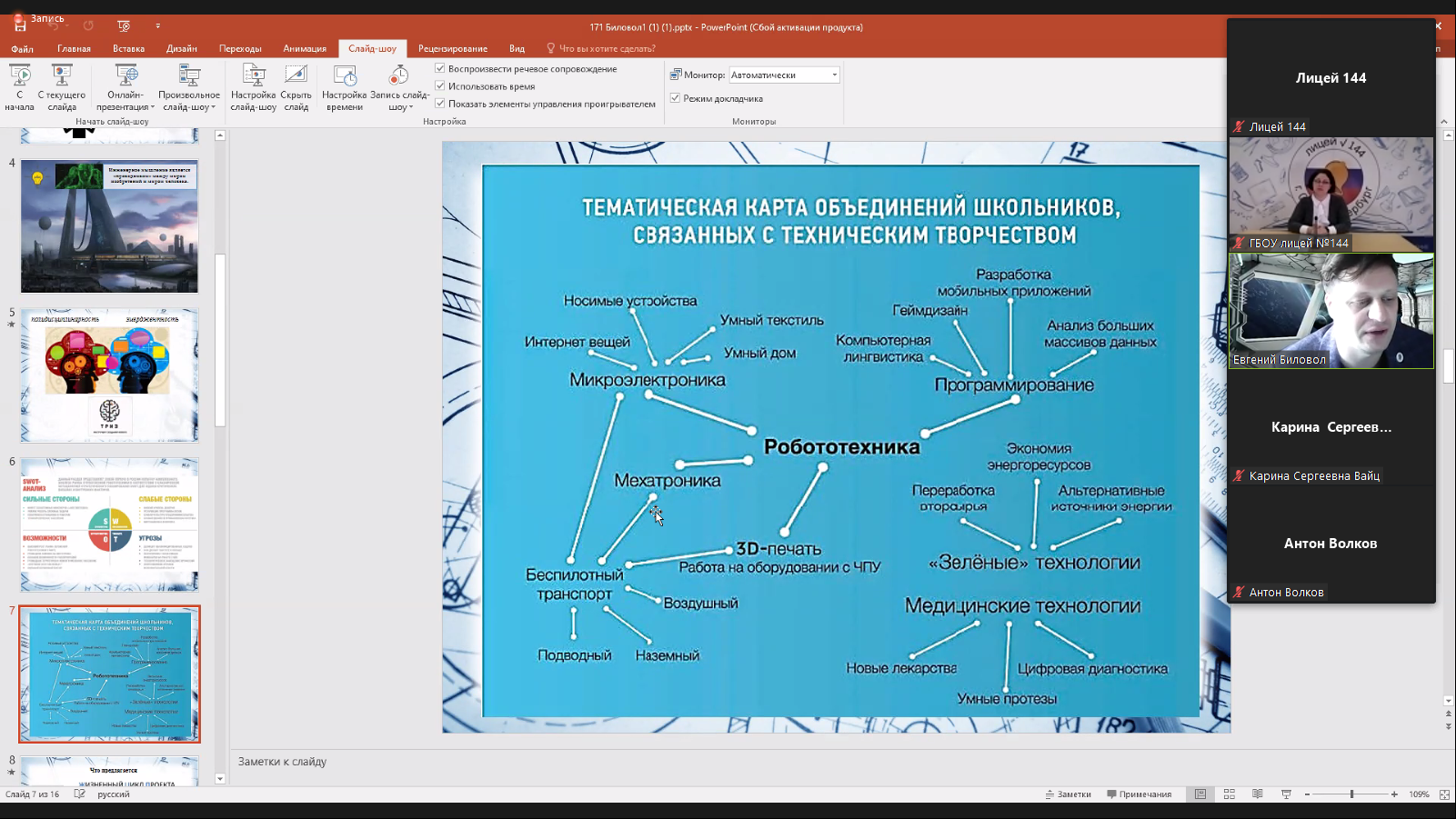The image size is (1456, 819).
Task: Open the Design ribbon tab
Action: [x=182, y=48]
